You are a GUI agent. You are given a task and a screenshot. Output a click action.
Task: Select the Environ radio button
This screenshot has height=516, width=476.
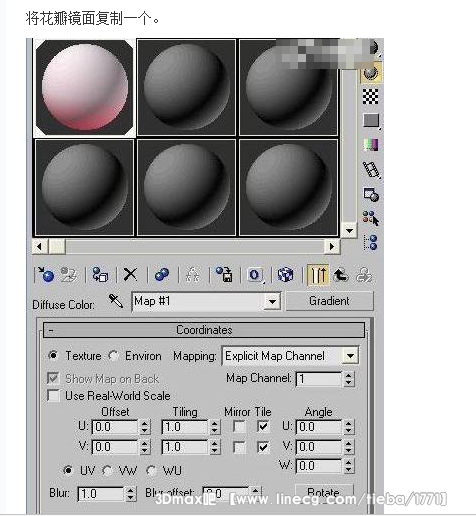tap(113, 356)
